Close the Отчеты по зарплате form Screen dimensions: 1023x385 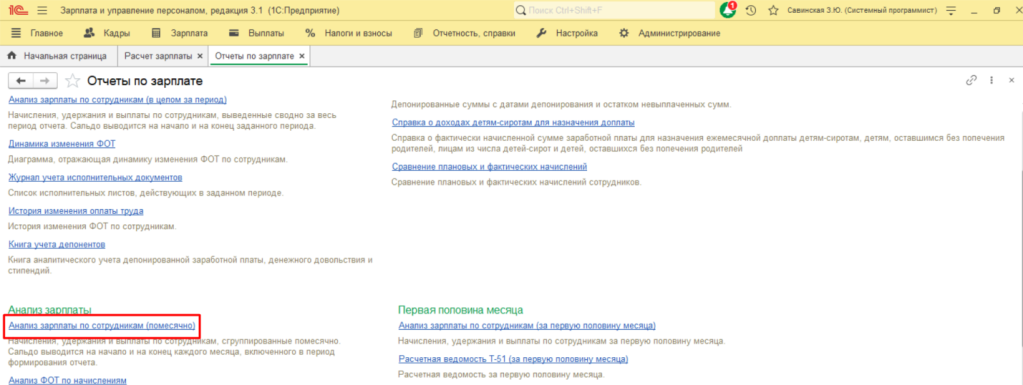click(x=1011, y=80)
